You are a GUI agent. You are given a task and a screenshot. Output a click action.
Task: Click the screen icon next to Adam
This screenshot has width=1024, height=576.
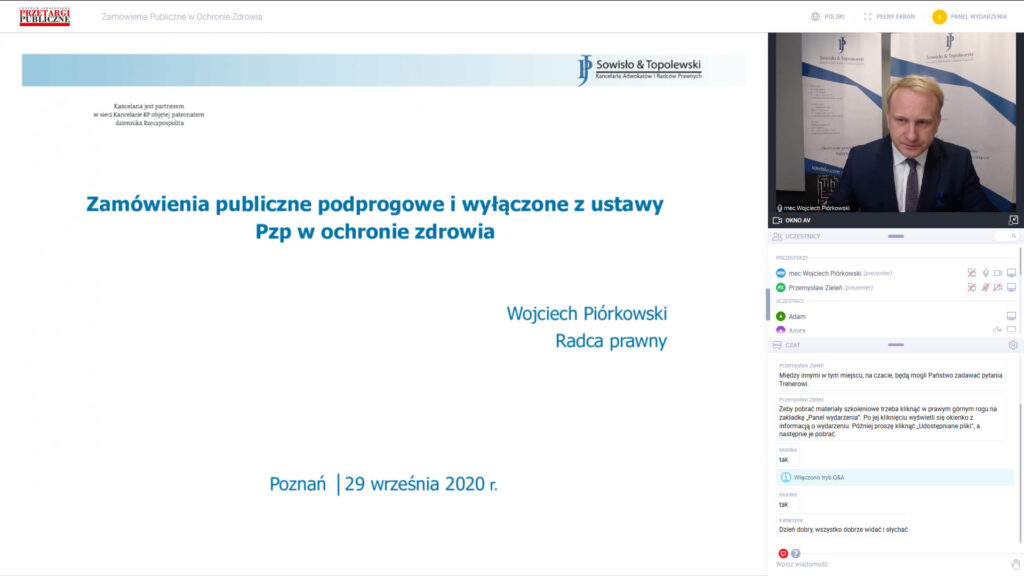click(1011, 316)
